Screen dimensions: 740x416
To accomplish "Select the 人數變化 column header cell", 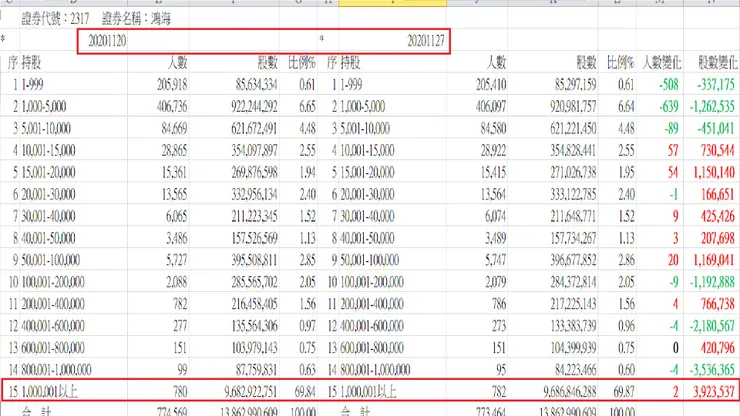I will coord(661,62).
